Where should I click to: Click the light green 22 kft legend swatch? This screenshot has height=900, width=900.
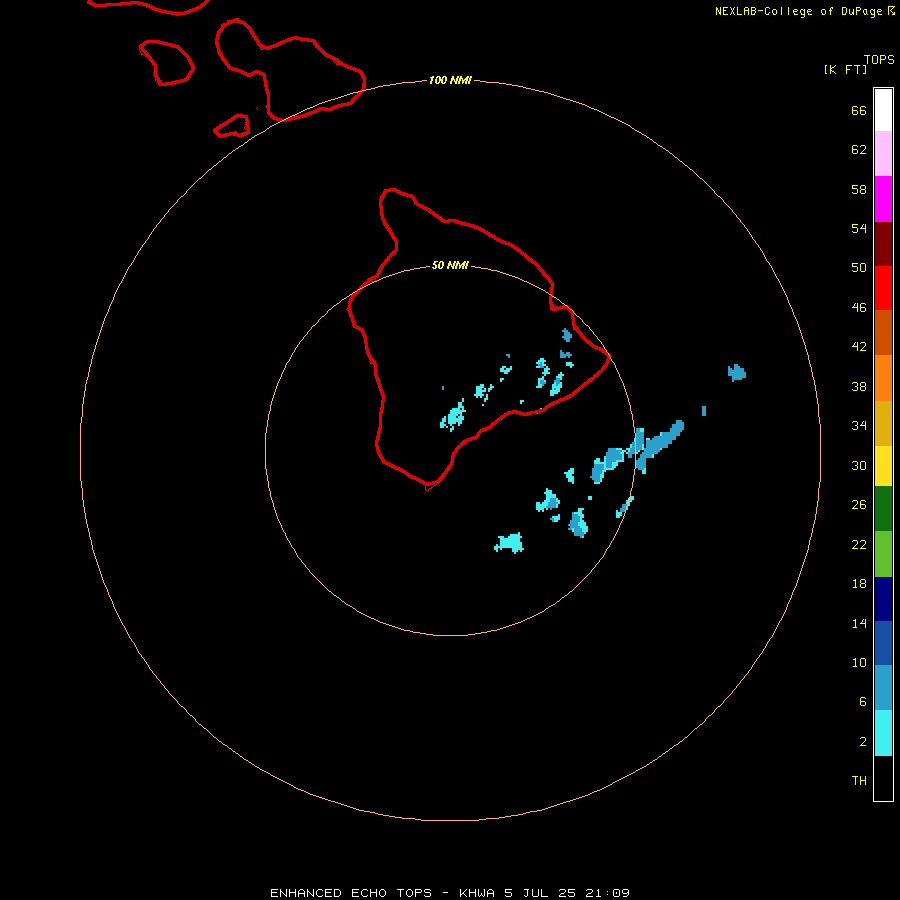(x=883, y=554)
